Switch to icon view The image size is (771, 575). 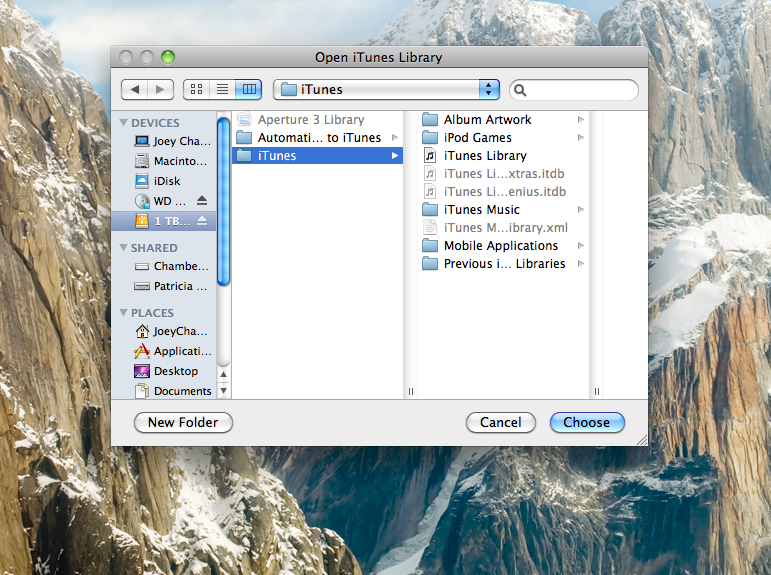(x=196, y=90)
